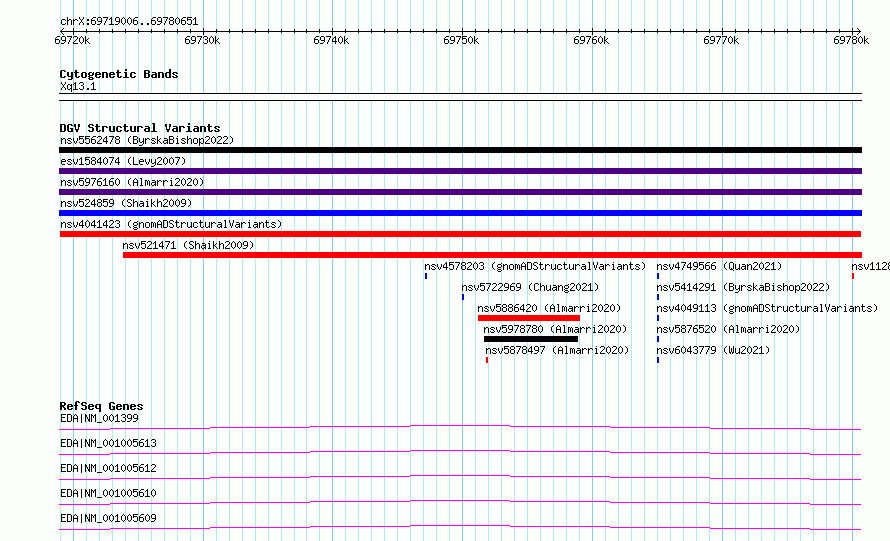Click the red bar under nsv5886420

click(529, 318)
